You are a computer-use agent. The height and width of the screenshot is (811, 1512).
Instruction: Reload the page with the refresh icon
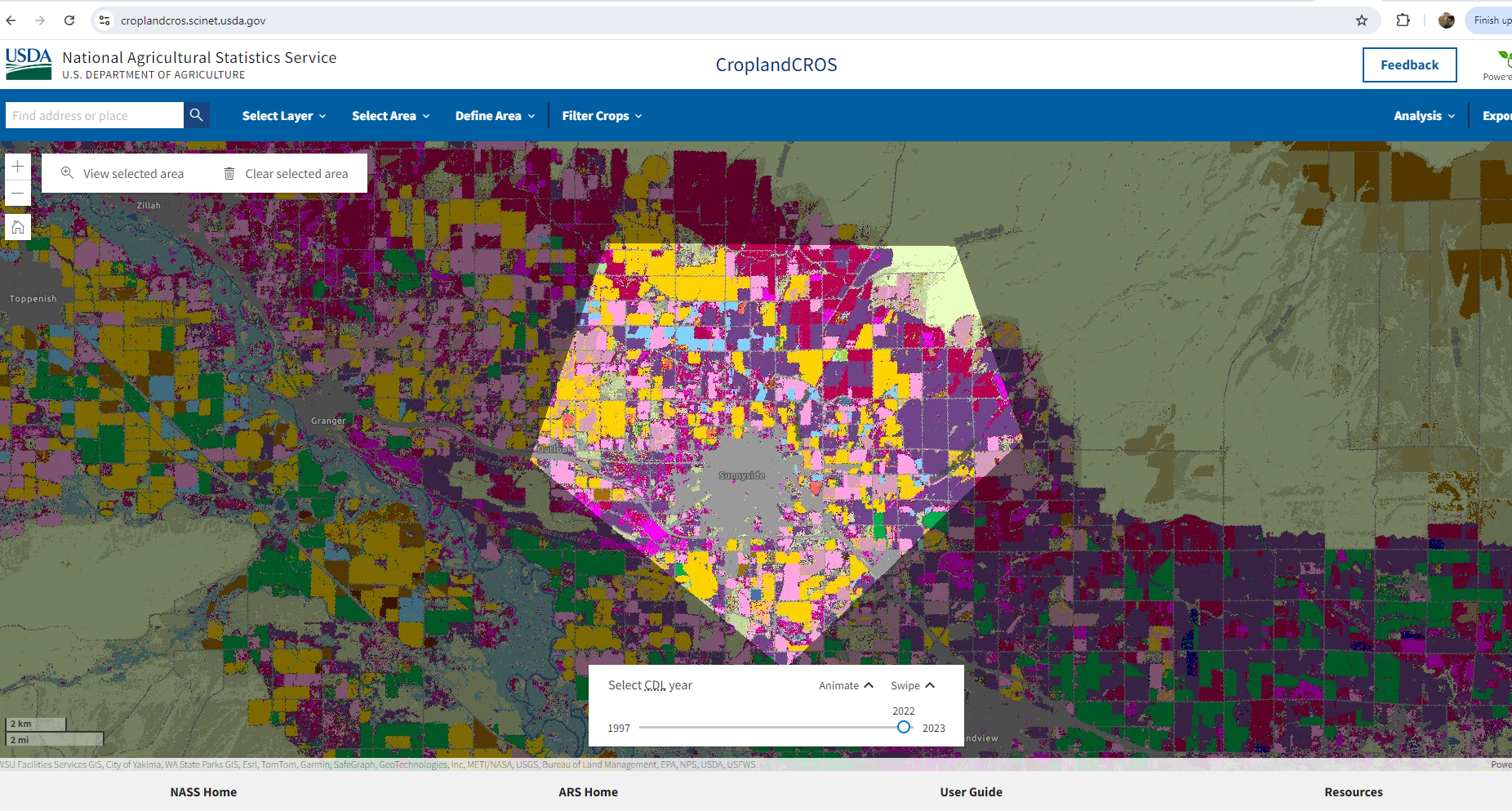pyautogui.click(x=69, y=20)
